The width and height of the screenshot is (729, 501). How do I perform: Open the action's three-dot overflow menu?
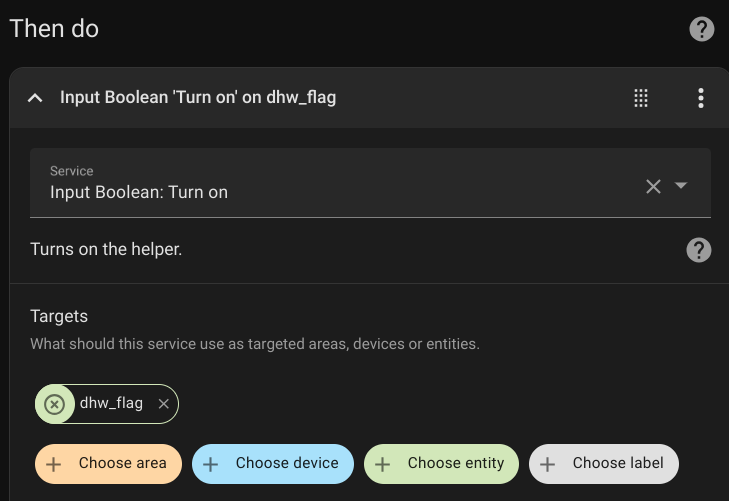(x=701, y=98)
